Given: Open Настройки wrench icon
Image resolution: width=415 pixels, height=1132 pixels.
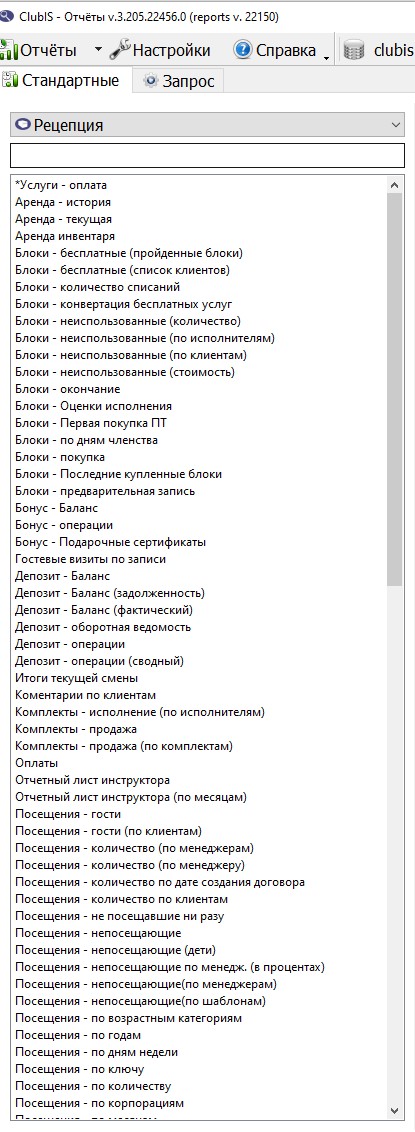Looking at the screenshot, I should click(119, 50).
